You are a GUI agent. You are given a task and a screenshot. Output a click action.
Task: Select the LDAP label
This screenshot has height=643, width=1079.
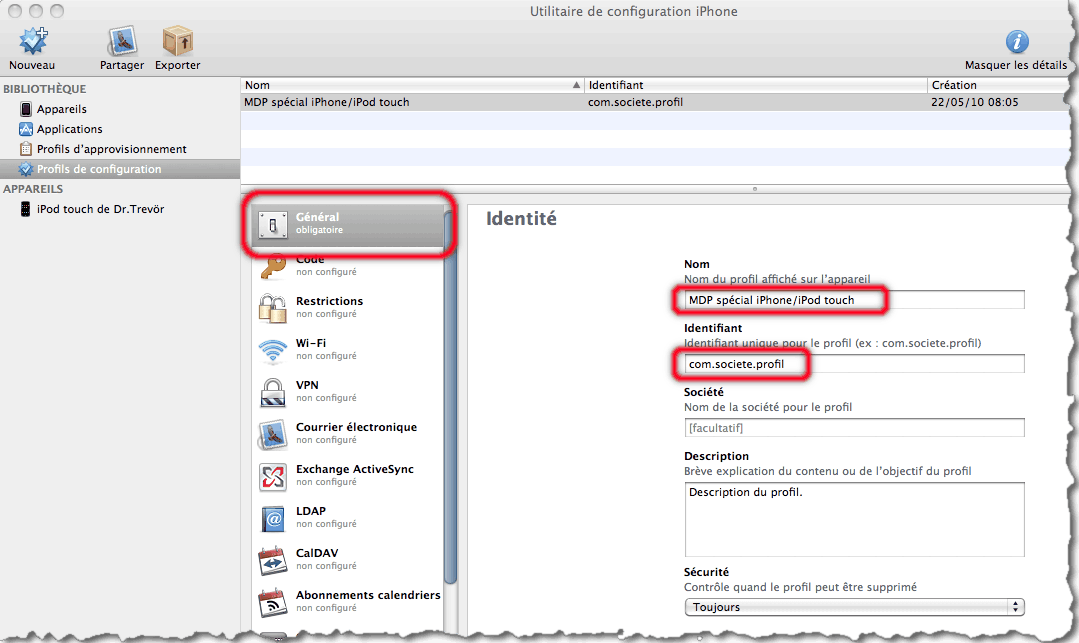tap(311, 511)
